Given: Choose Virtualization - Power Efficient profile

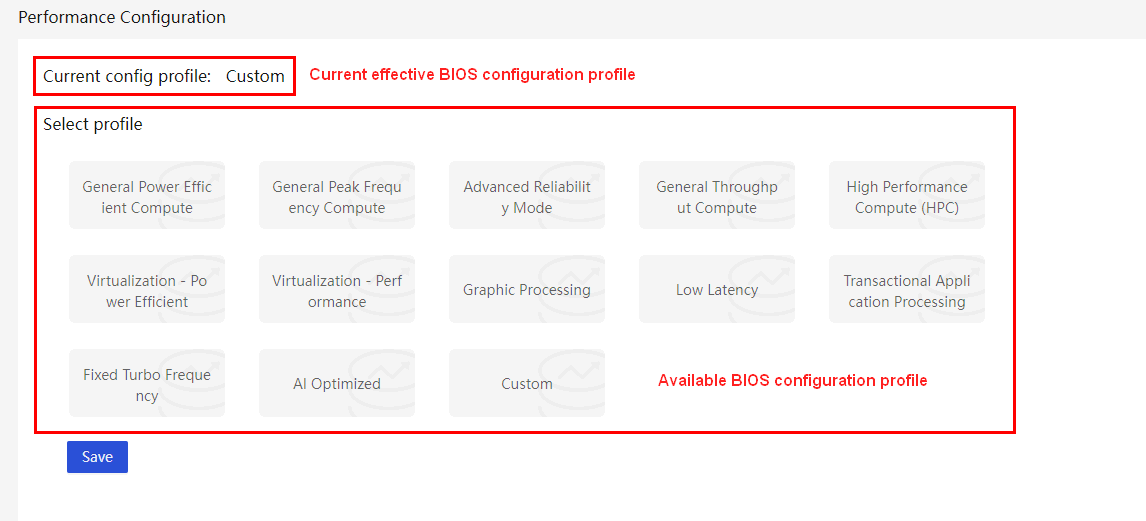Looking at the screenshot, I should tap(147, 289).
